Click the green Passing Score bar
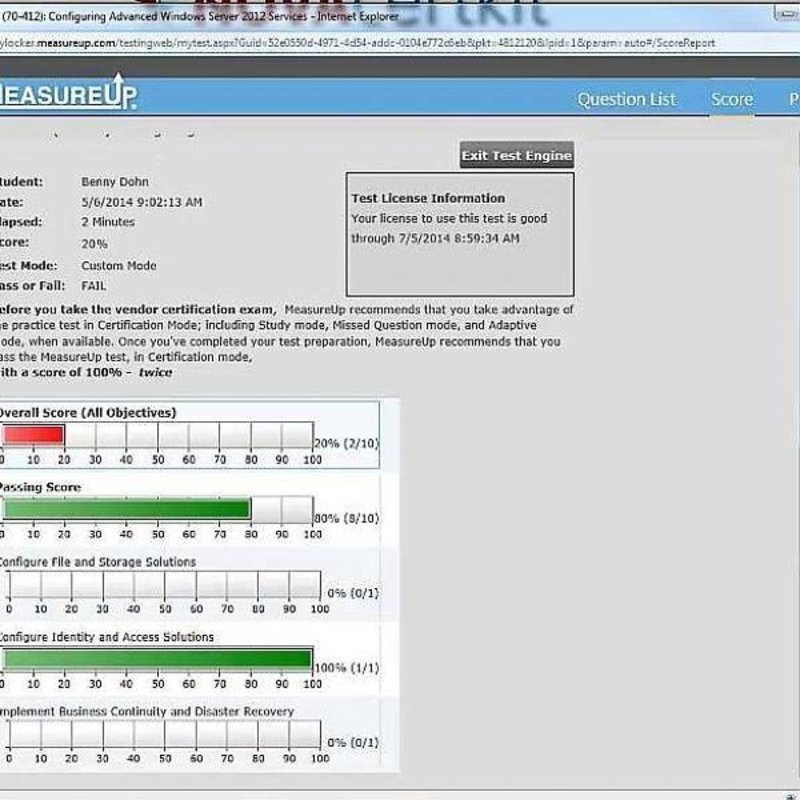 click(x=127, y=509)
